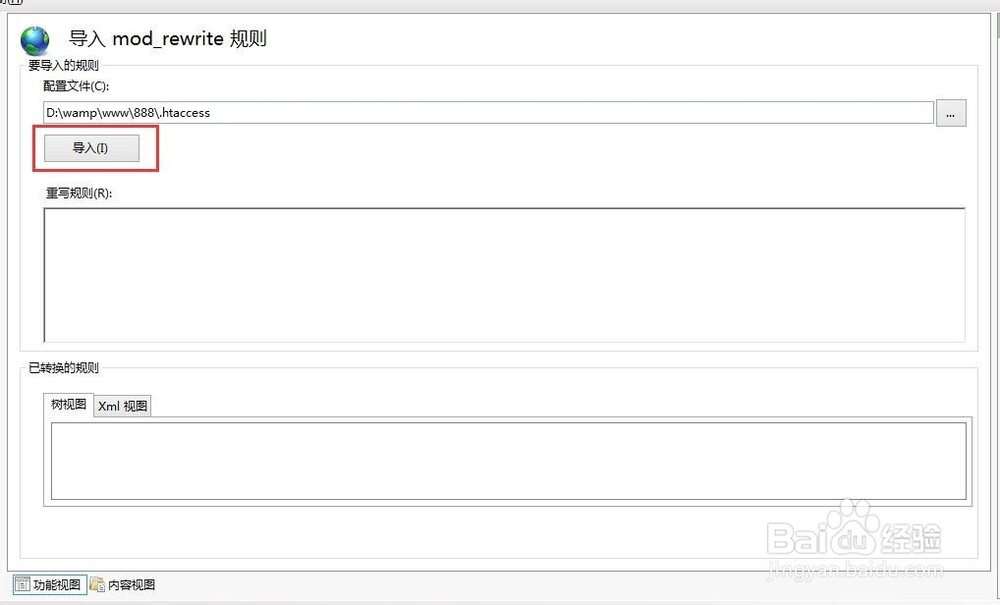Click the 配置文件(C) label
This screenshot has height=605, width=1000.
tap(76, 86)
